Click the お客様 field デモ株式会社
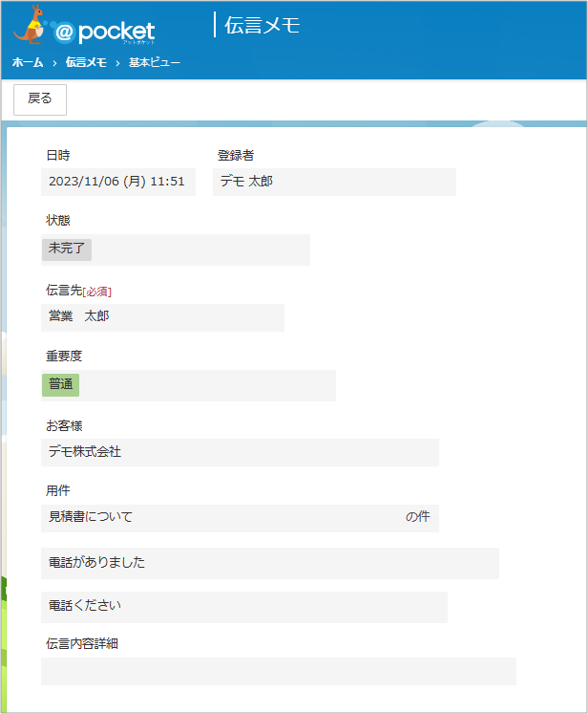Screen dimensions: 588x714 240,452
